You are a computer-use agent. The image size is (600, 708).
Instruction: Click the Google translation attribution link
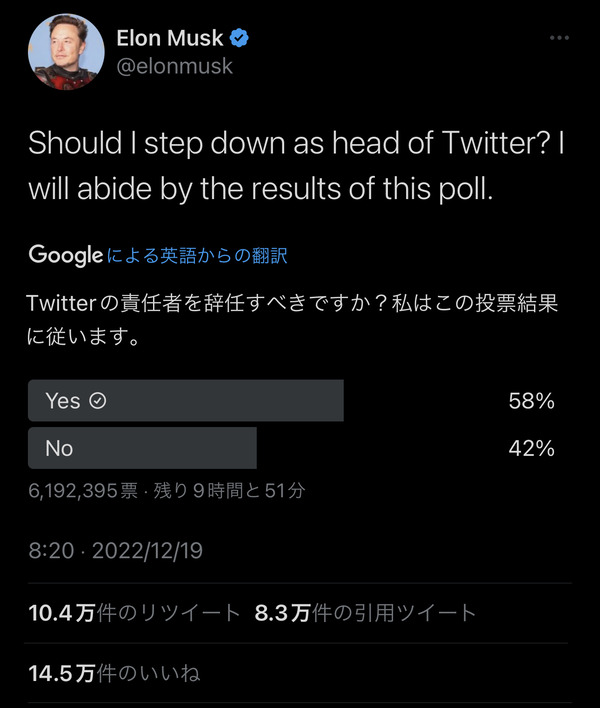pyautogui.click(x=197, y=255)
